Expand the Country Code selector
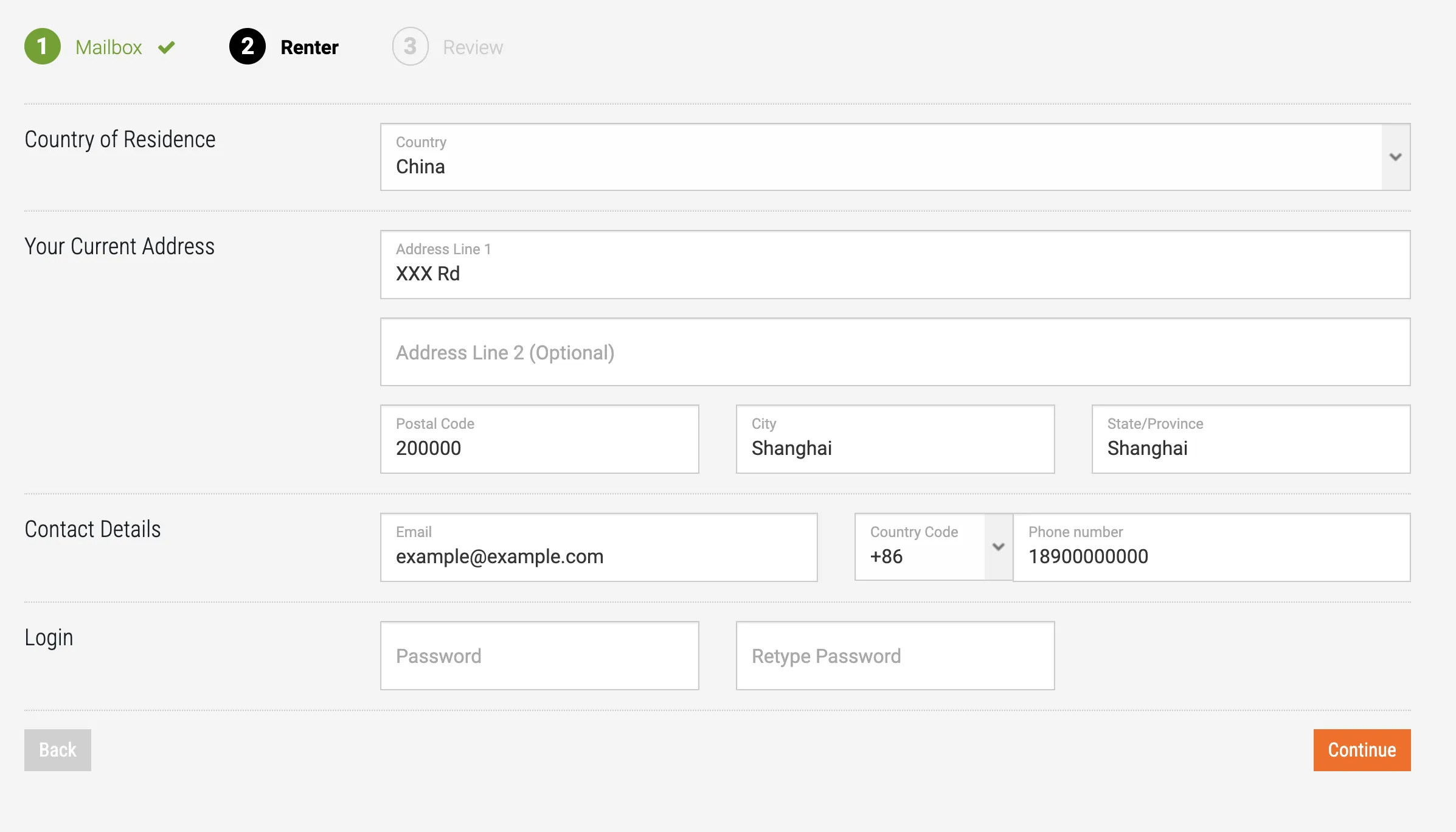Image resolution: width=1456 pixels, height=832 pixels. 998,547
